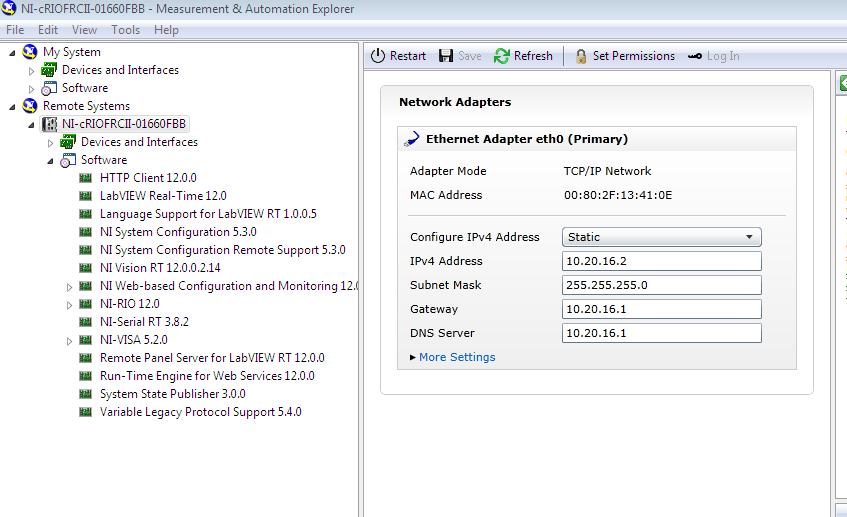Image resolution: width=847 pixels, height=517 pixels.
Task: Expand NI Web-based Configuration and Monitoring node
Action: pos(69,287)
